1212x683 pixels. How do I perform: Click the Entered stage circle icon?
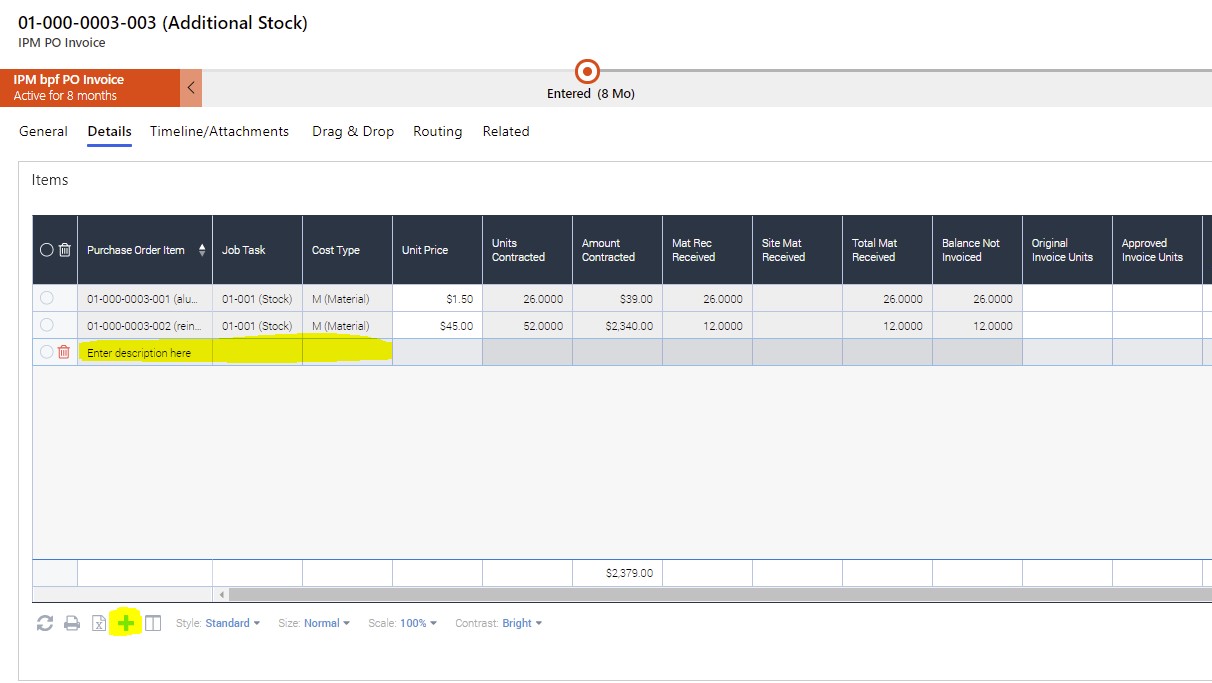click(588, 72)
